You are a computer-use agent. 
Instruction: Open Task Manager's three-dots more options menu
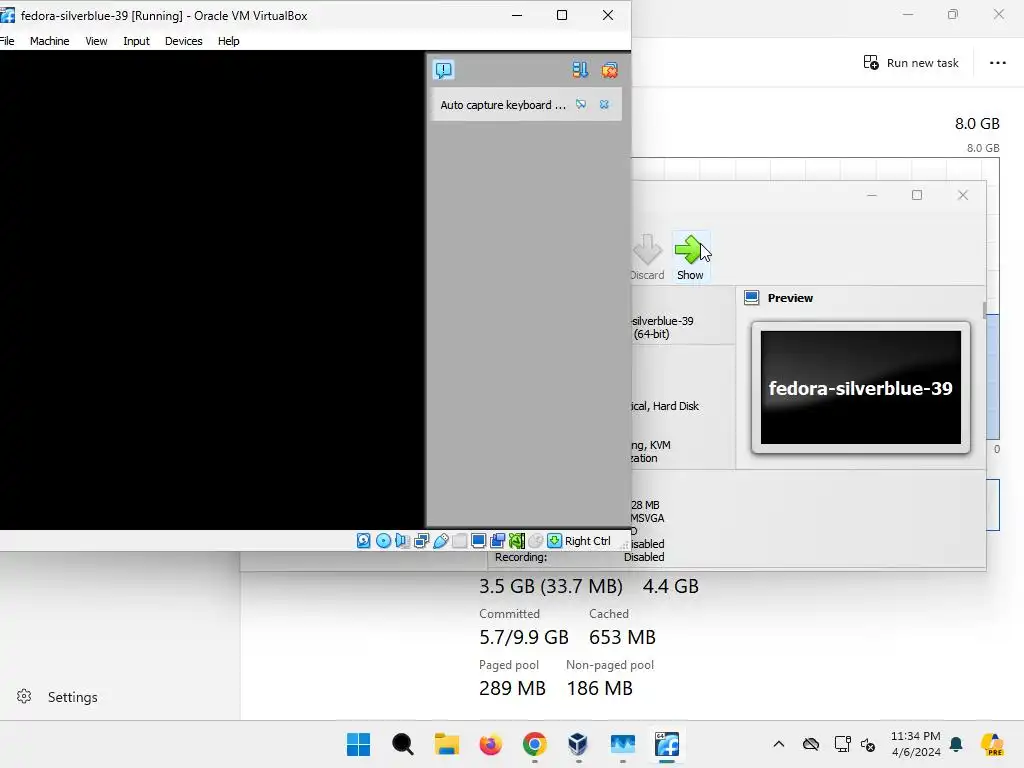[997, 63]
